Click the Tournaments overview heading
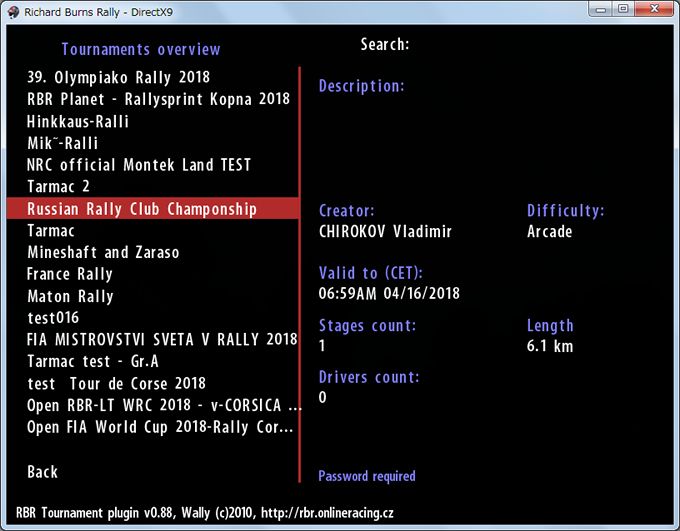680x531 pixels. [x=141, y=49]
